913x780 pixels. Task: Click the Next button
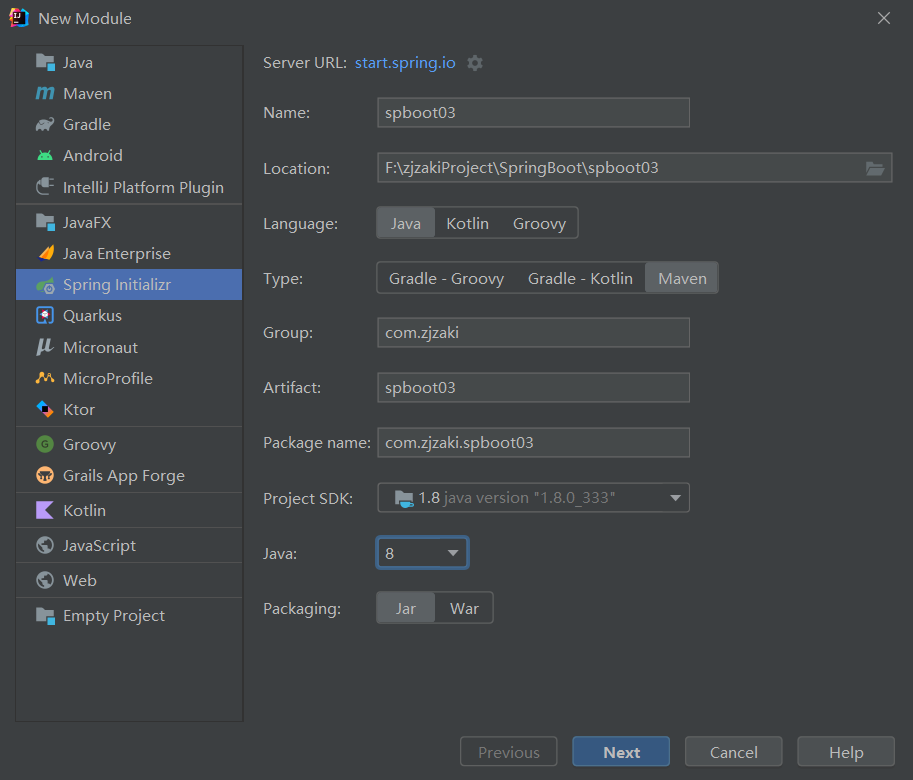(621, 752)
